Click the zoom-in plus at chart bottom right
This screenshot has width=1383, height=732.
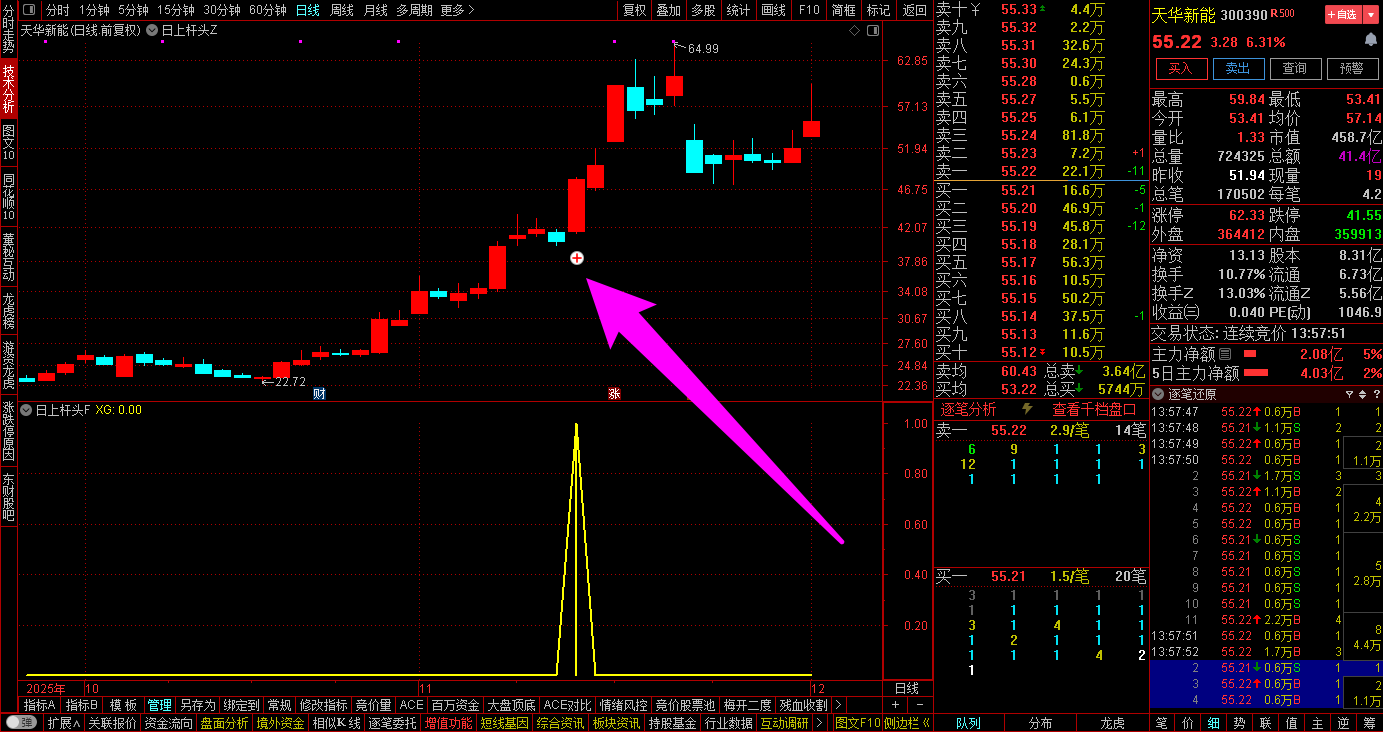click(x=896, y=705)
